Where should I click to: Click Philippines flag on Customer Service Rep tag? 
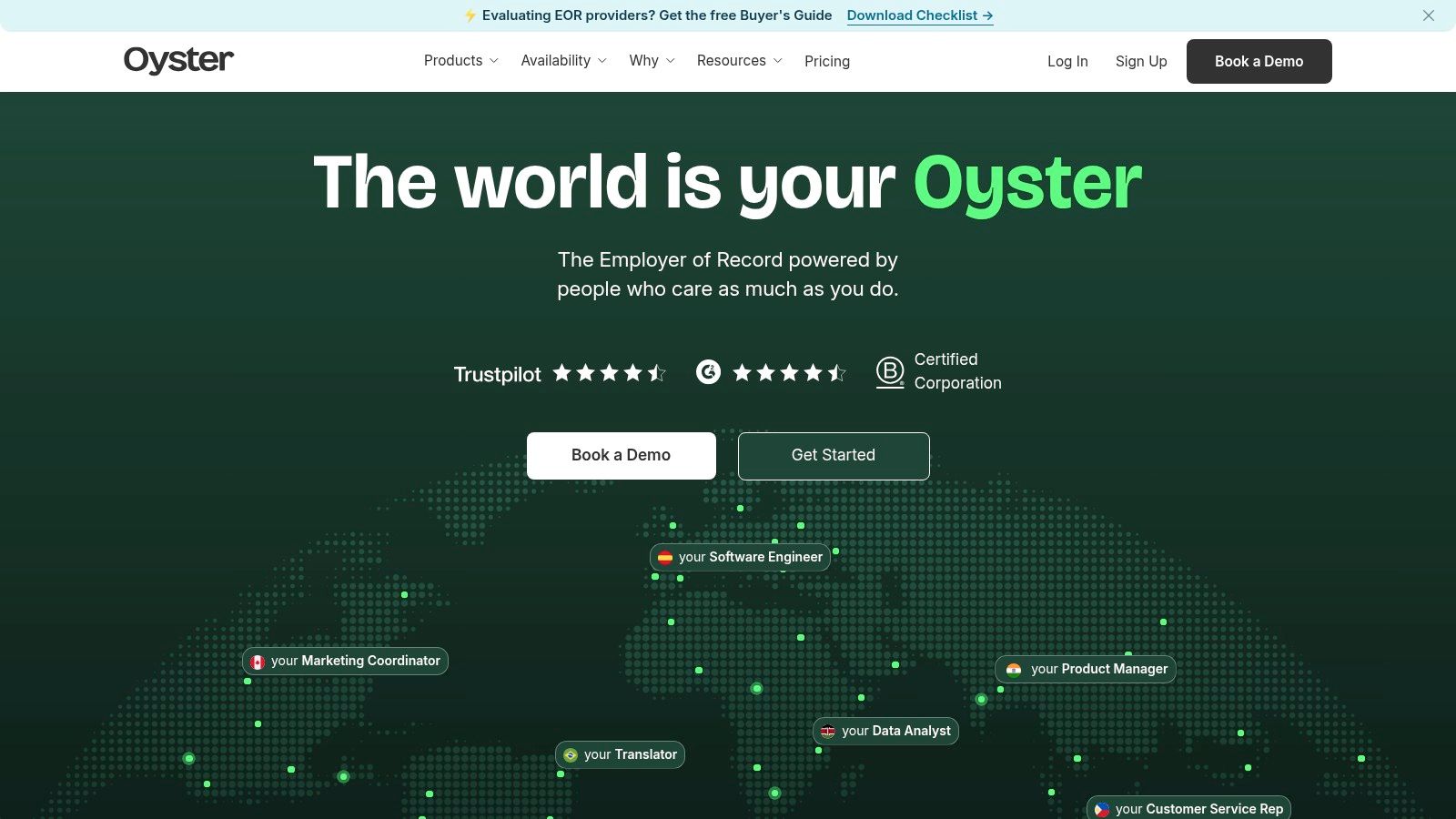[1102, 809]
